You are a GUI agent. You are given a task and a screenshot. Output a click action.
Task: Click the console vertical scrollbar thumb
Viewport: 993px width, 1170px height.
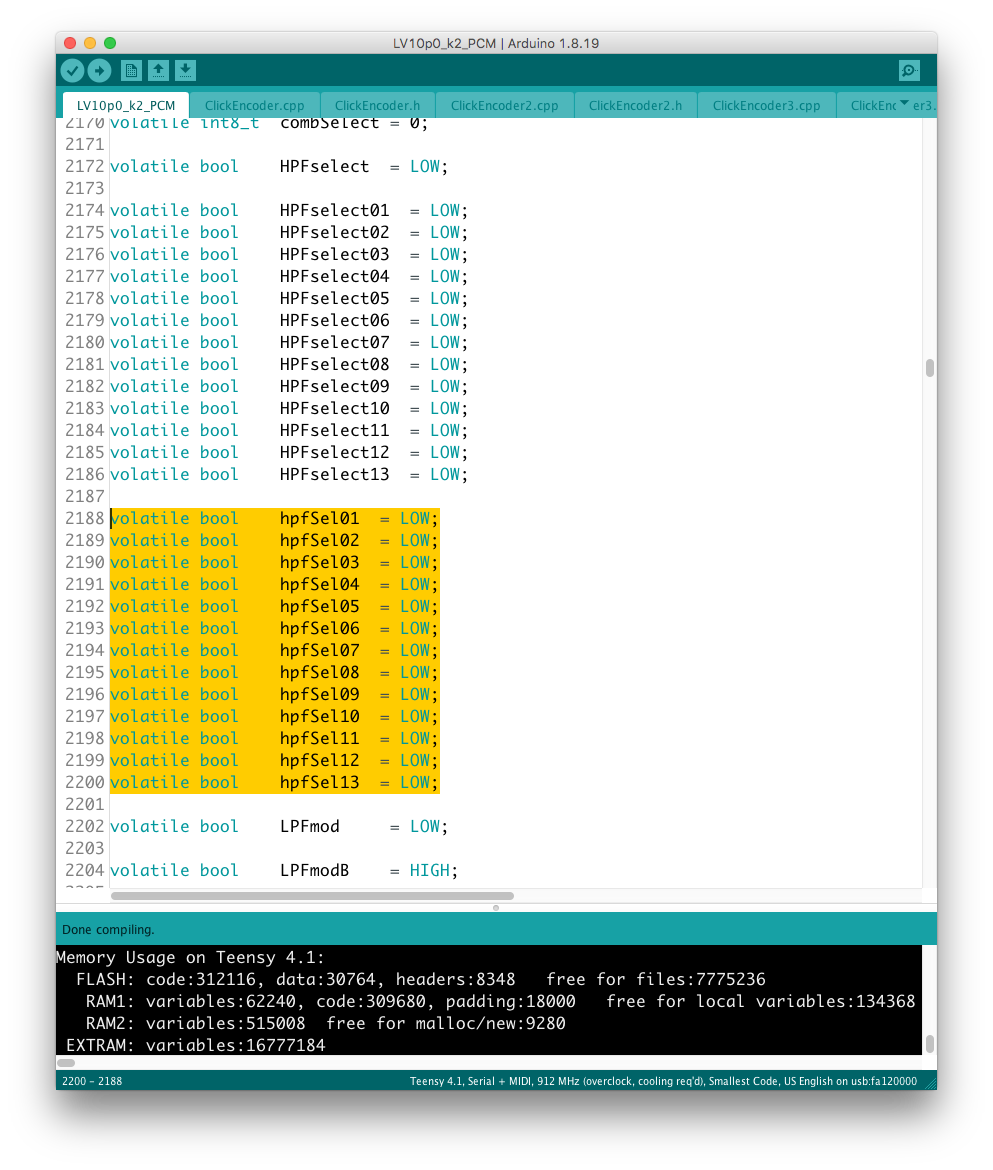pos(929,1044)
